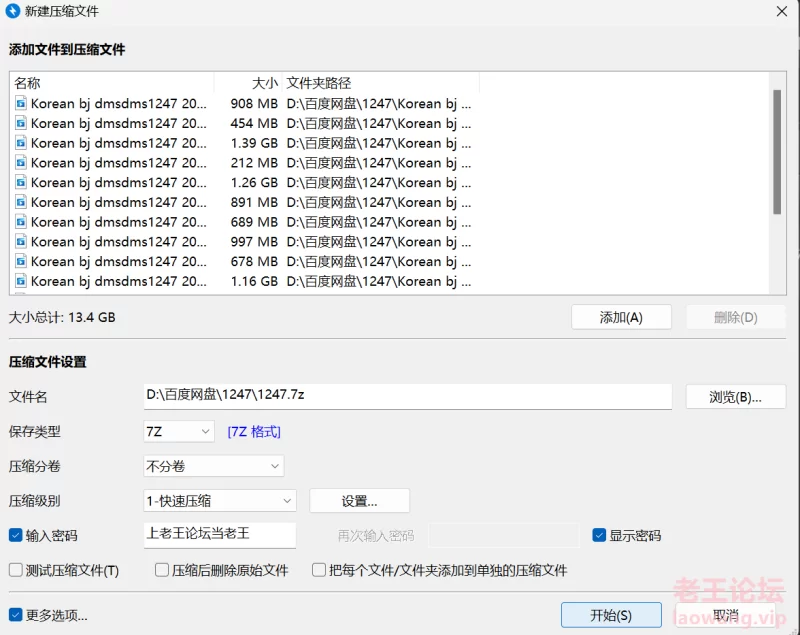Open the 压缩级别 1-快速压缩 dropdown
Image resolution: width=800 pixels, height=635 pixels.
click(x=220, y=501)
